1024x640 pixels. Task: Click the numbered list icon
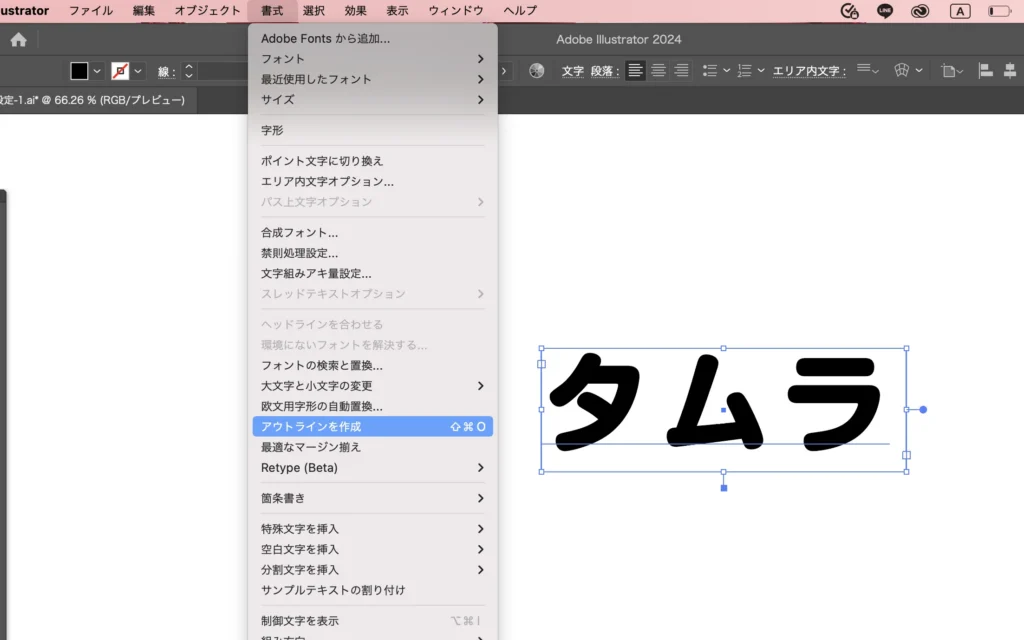click(744, 71)
